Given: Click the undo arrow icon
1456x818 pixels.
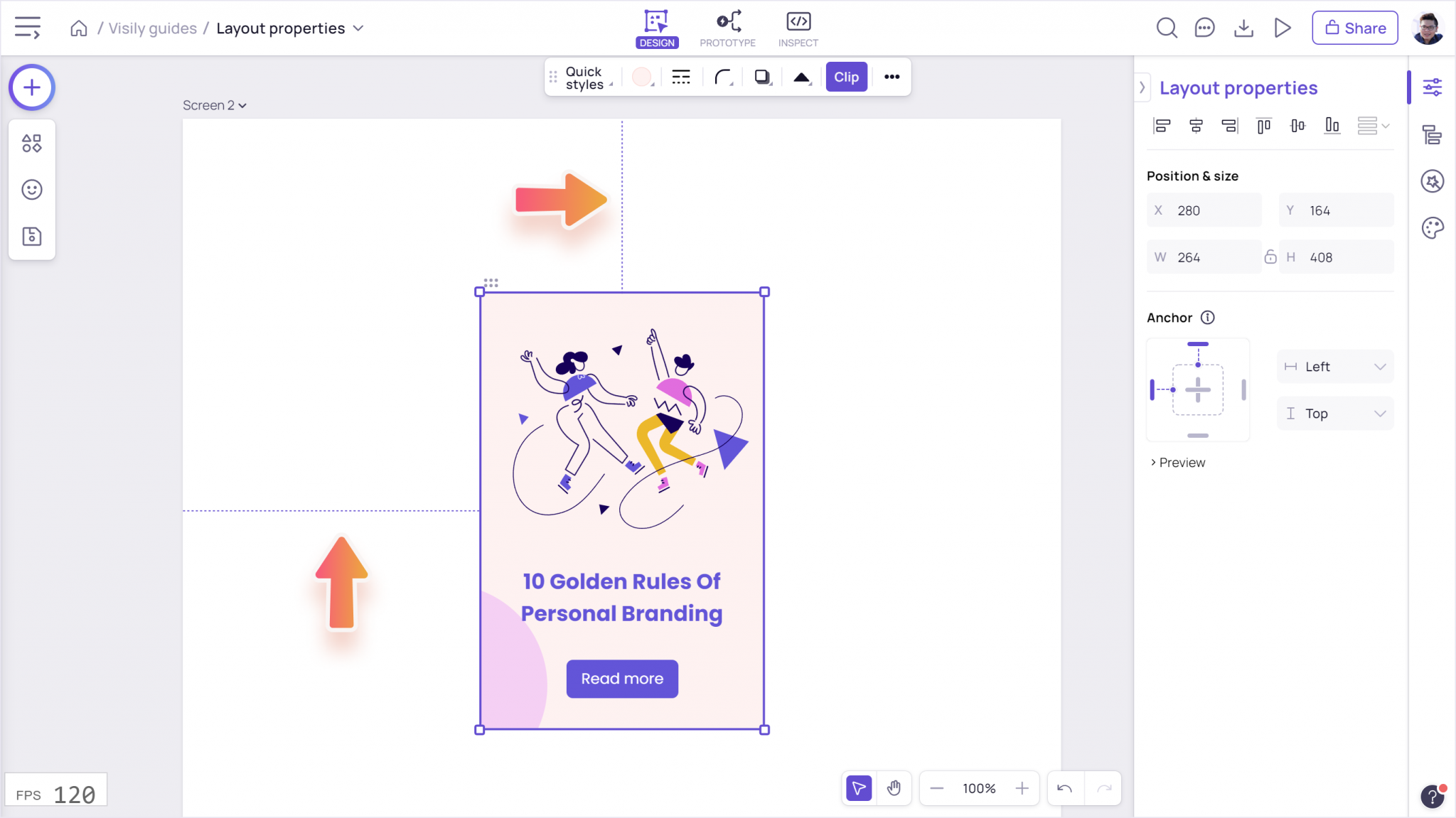Looking at the screenshot, I should tap(1064, 788).
